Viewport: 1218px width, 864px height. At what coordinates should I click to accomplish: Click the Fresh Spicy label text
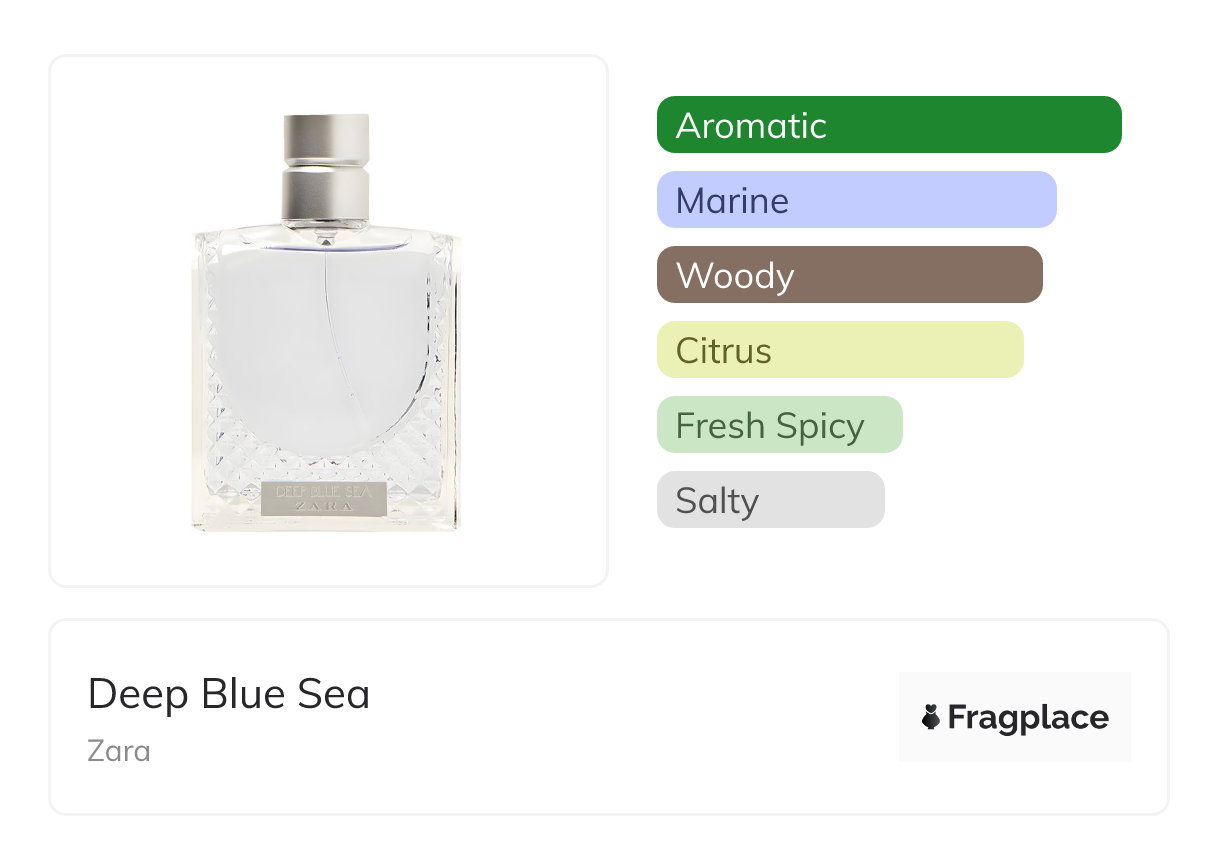770,426
